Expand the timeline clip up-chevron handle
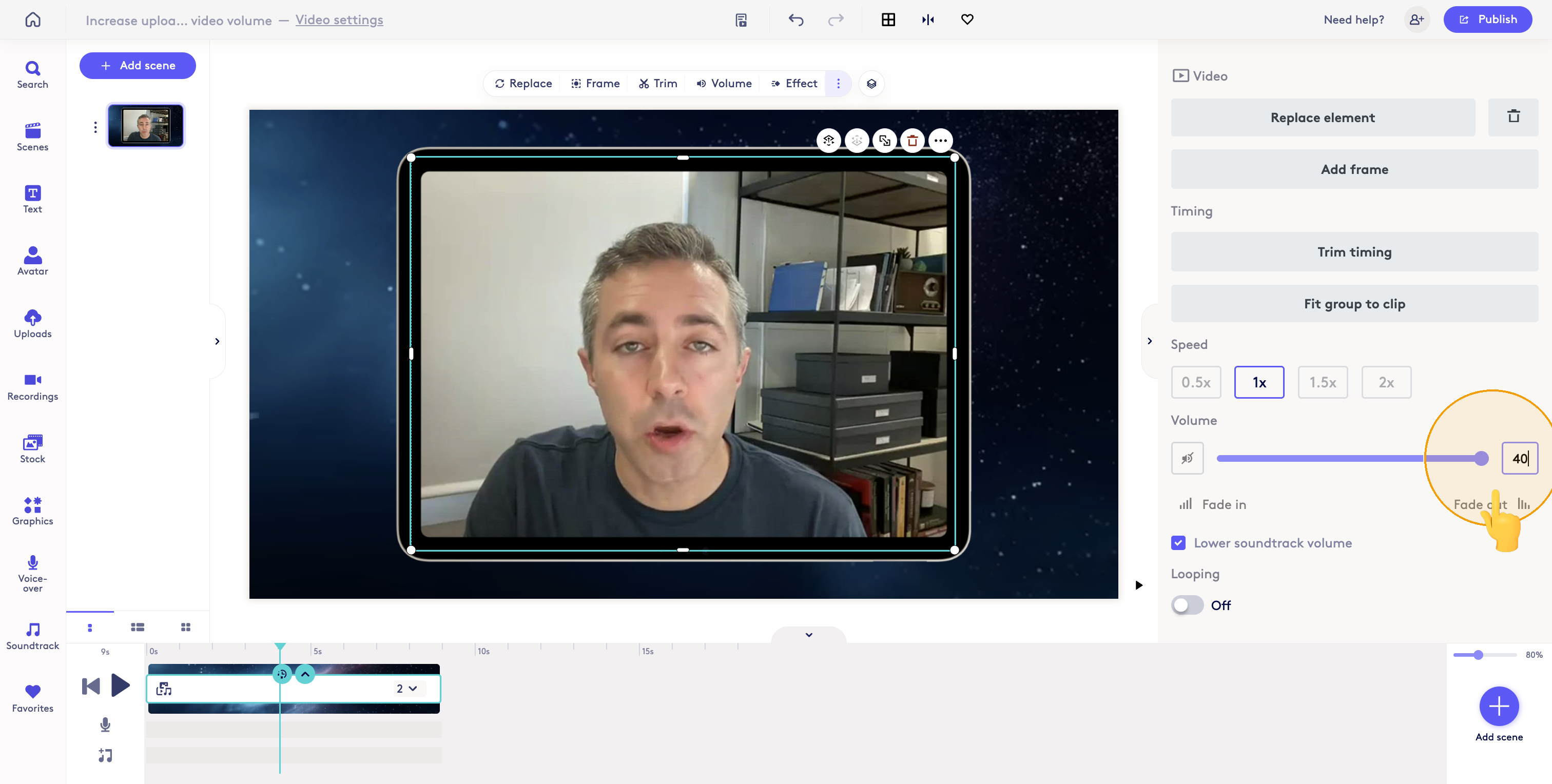1552x784 pixels. pos(305,674)
